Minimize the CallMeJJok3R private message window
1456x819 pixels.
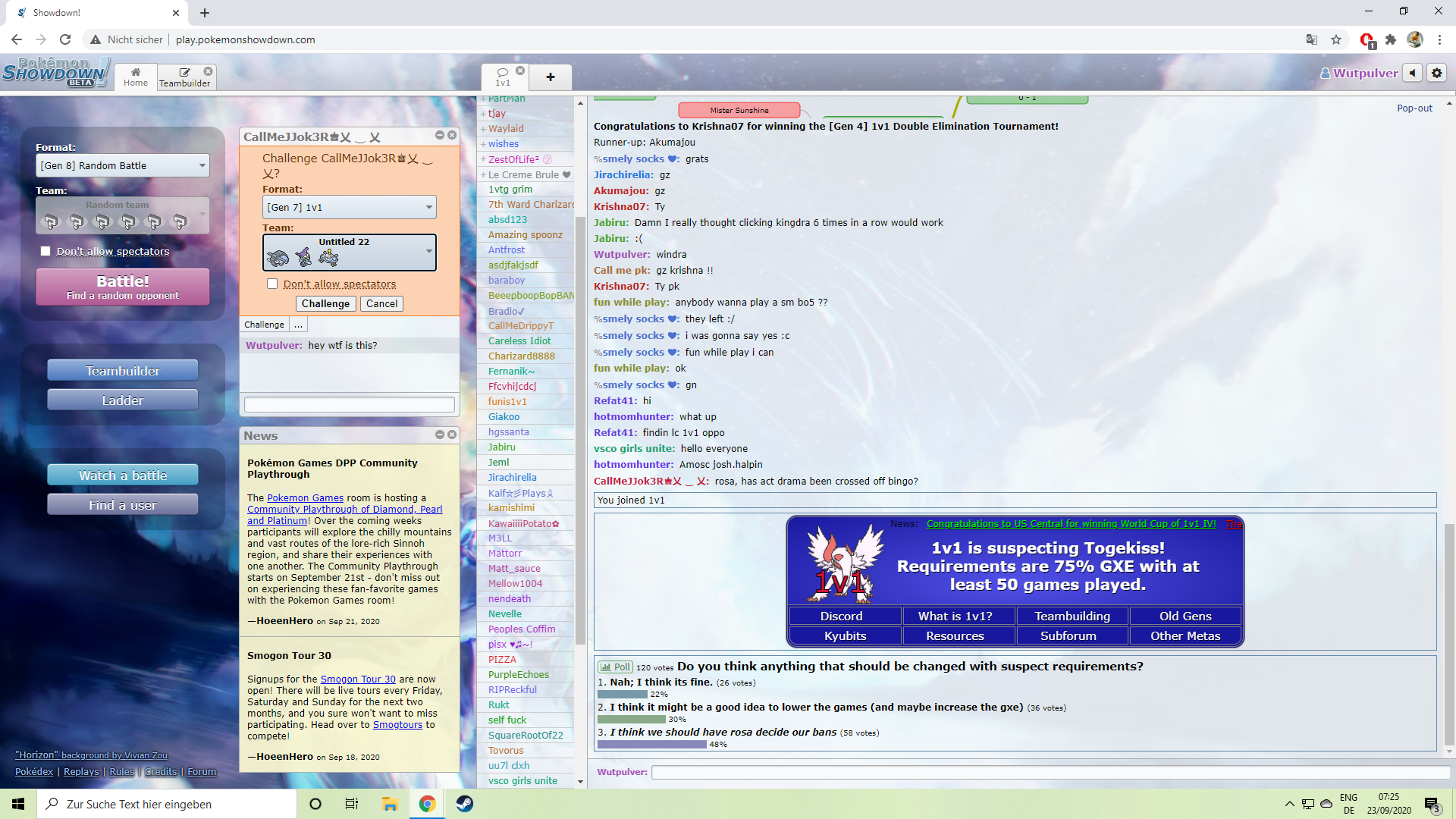(439, 135)
